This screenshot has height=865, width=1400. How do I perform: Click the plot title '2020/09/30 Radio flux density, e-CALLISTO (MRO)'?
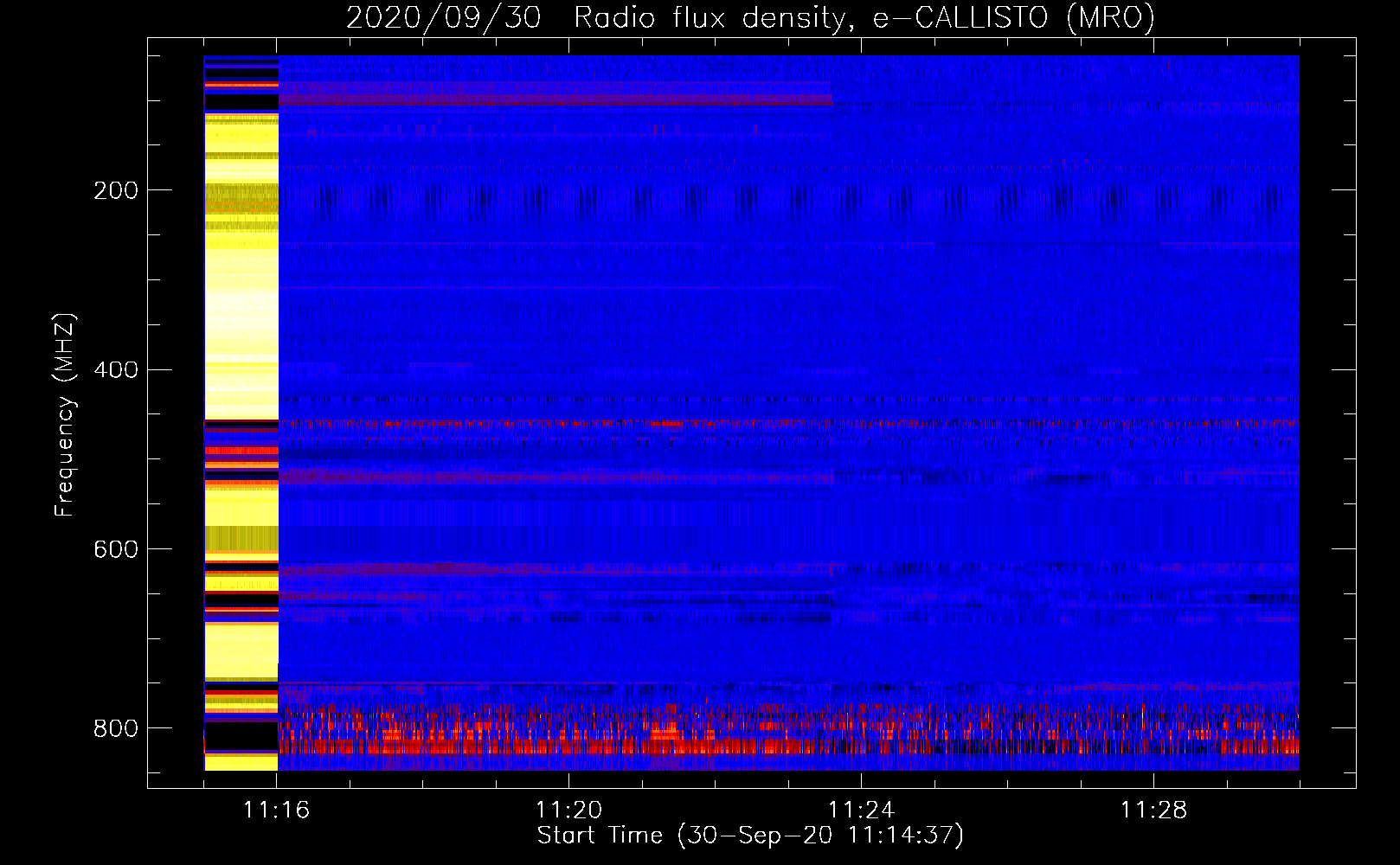click(750, 17)
